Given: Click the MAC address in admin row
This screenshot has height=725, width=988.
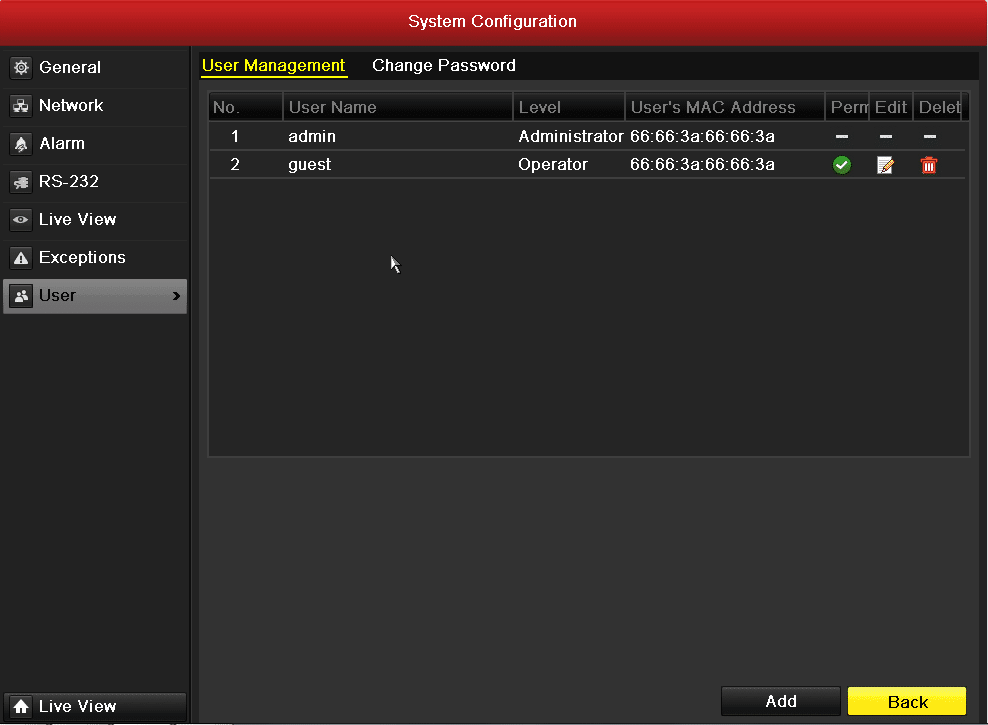Looking at the screenshot, I should tap(702, 137).
